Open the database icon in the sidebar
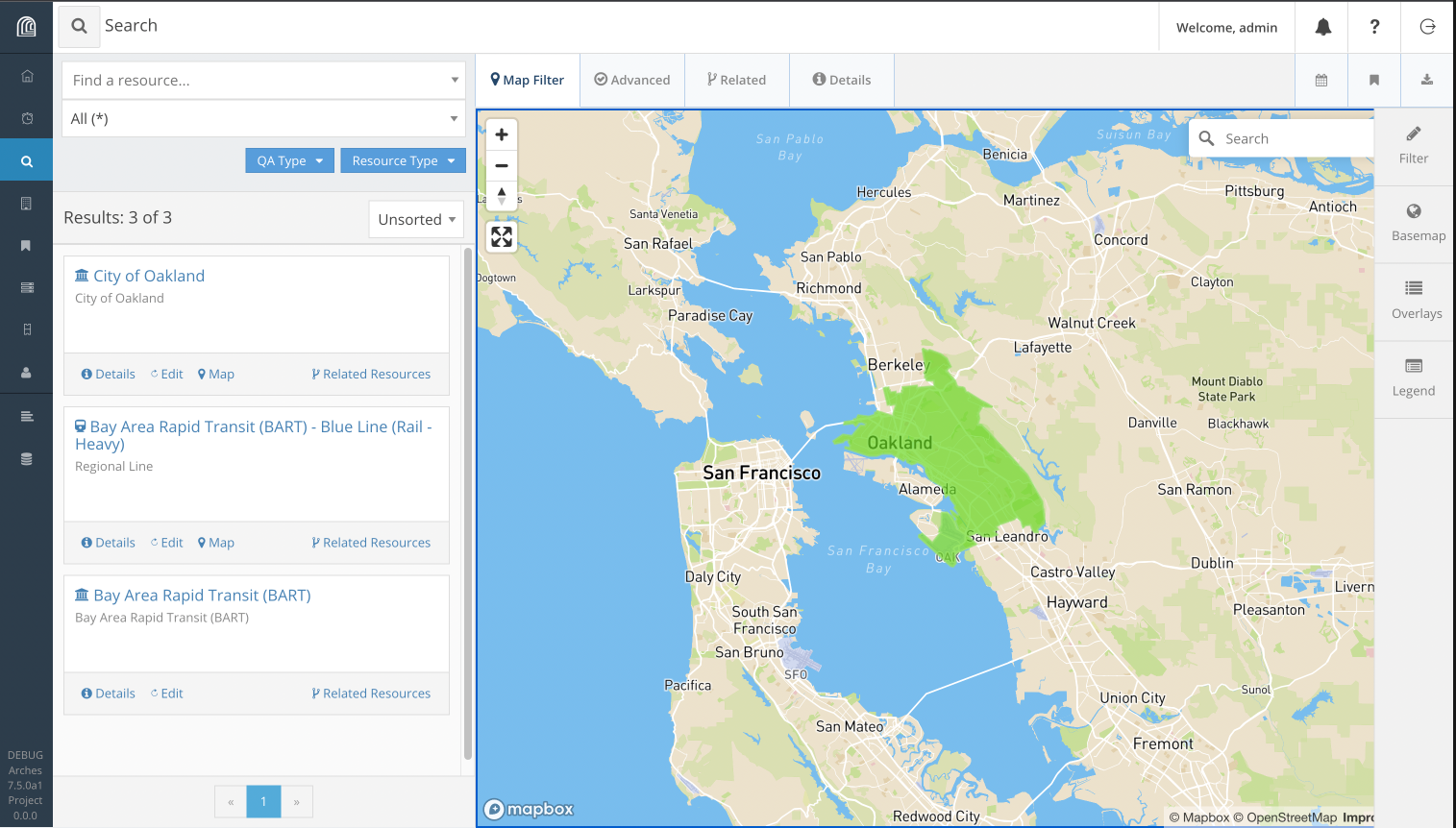This screenshot has width=1456, height=828. [27, 459]
